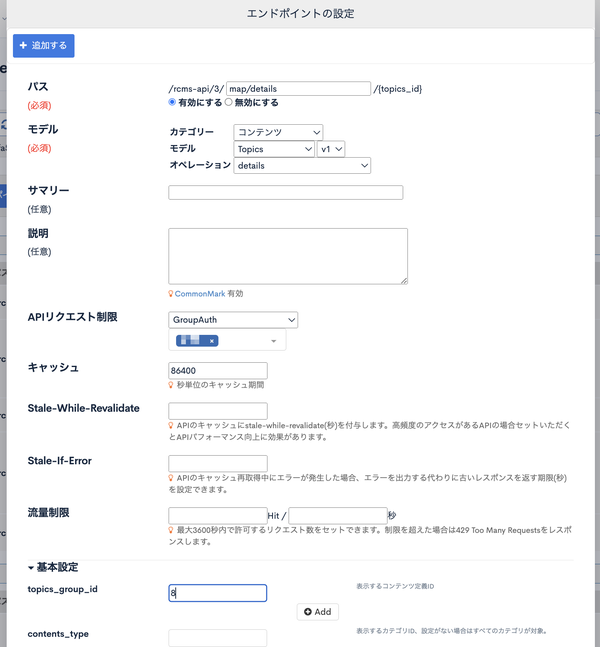
Task: Click the 流量制限 Hit count input
Action: click(x=218, y=516)
